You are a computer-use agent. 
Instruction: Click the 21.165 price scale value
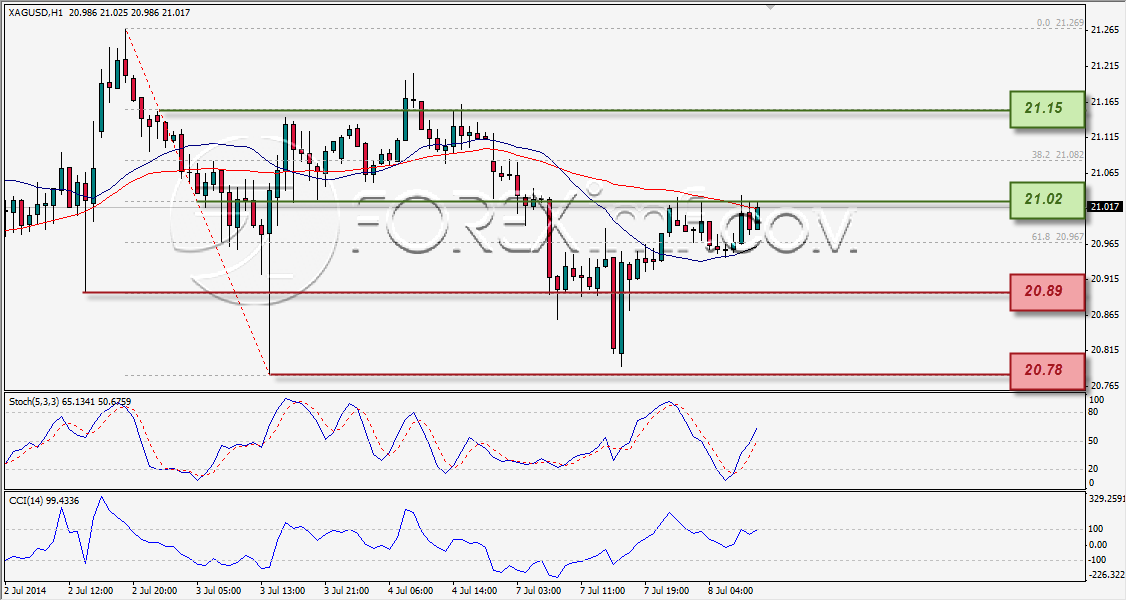pos(1104,101)
